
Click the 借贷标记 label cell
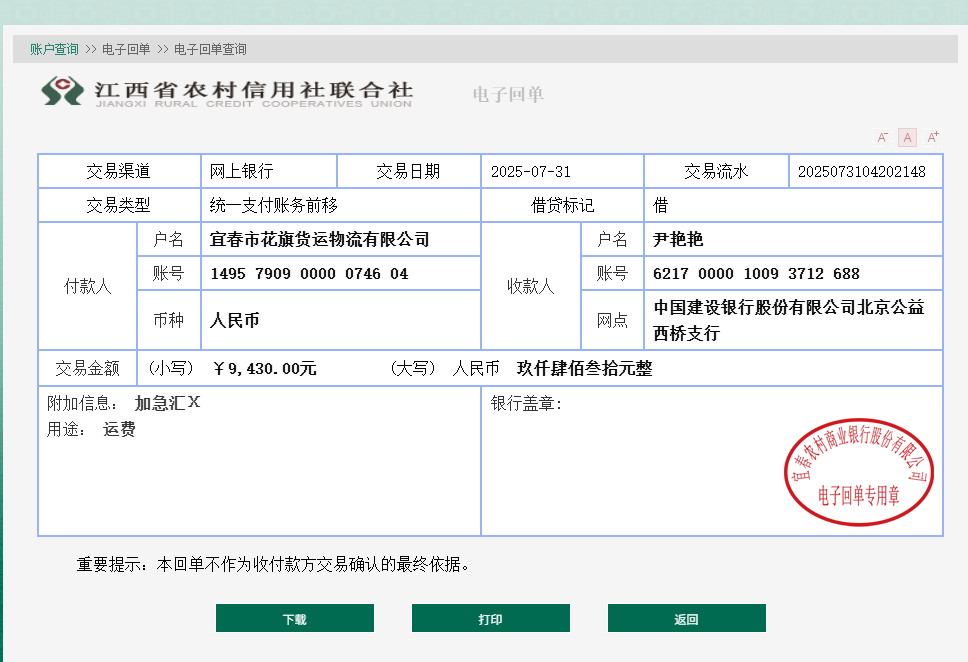562,205
